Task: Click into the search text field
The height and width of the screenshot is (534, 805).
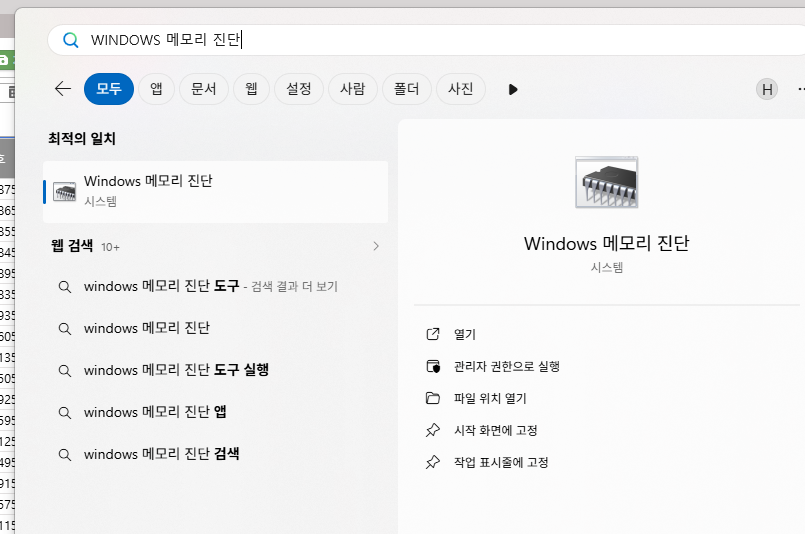Action: 426,40
